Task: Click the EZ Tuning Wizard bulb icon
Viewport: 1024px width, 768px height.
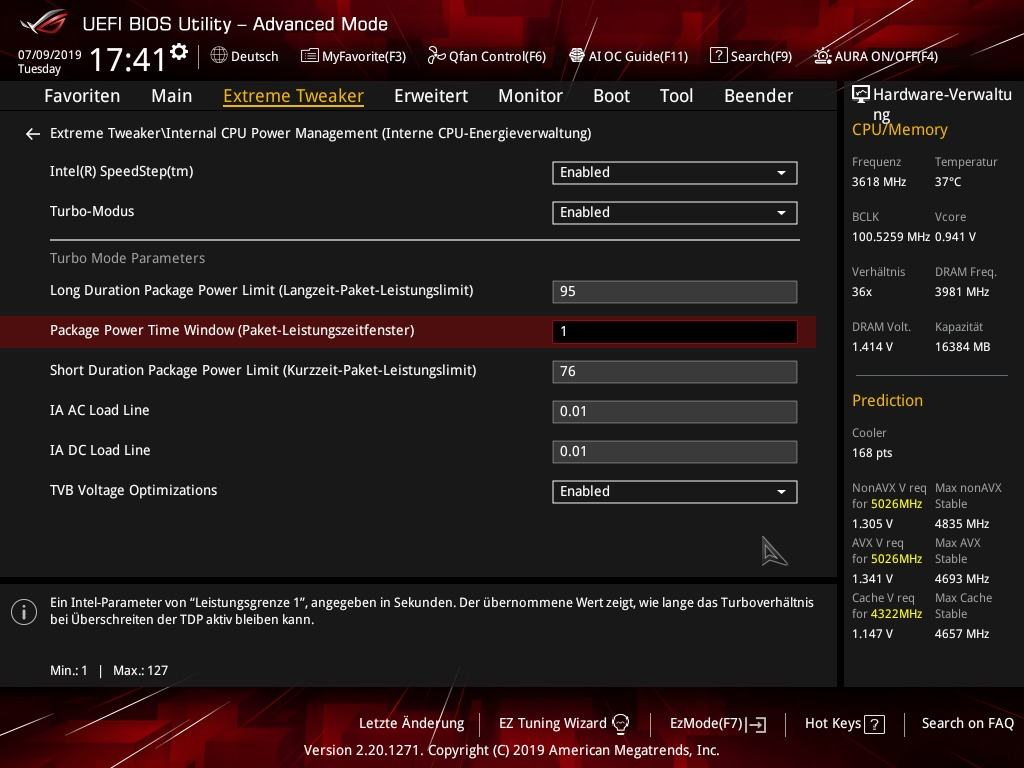Action: [620, 724]
